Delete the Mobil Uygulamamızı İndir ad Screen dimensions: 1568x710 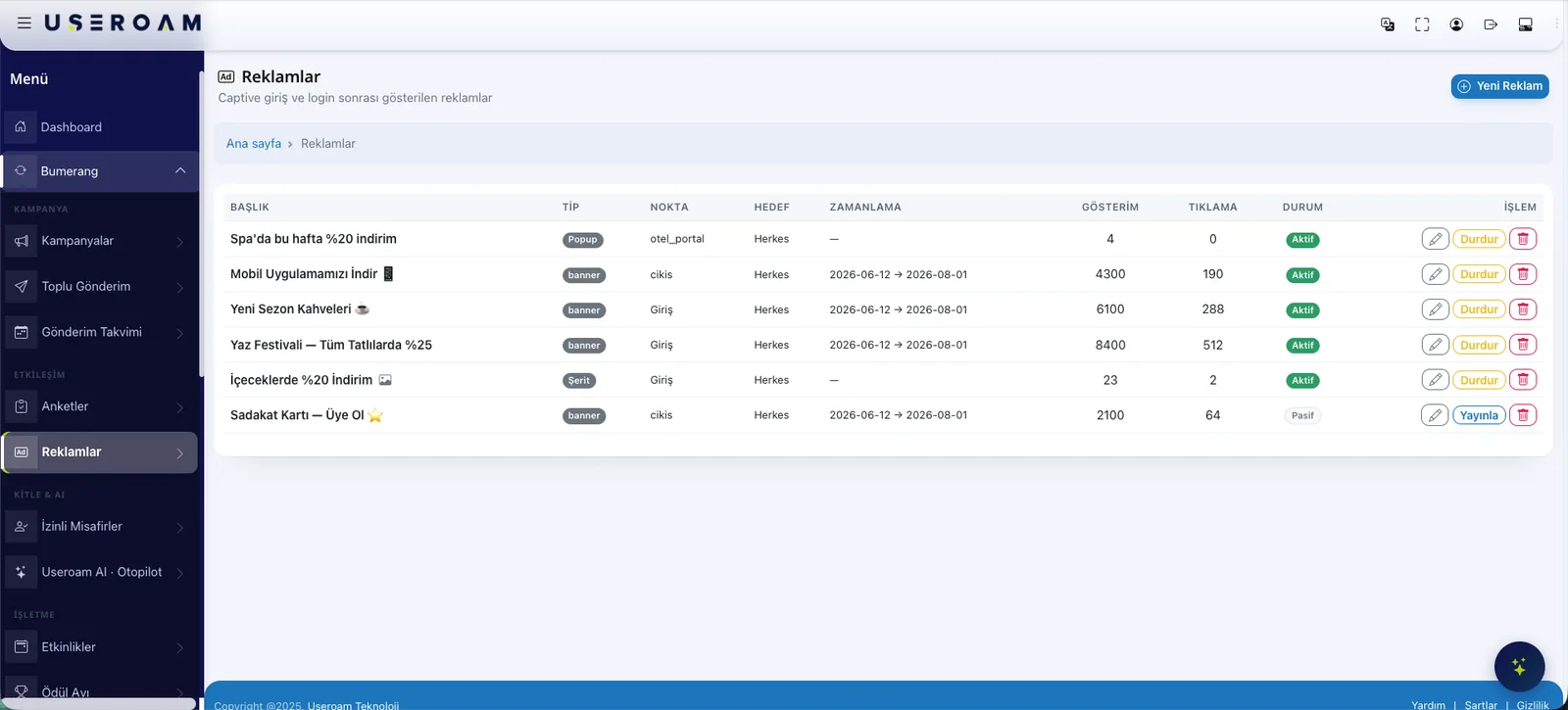click(x=1523, y=274)
